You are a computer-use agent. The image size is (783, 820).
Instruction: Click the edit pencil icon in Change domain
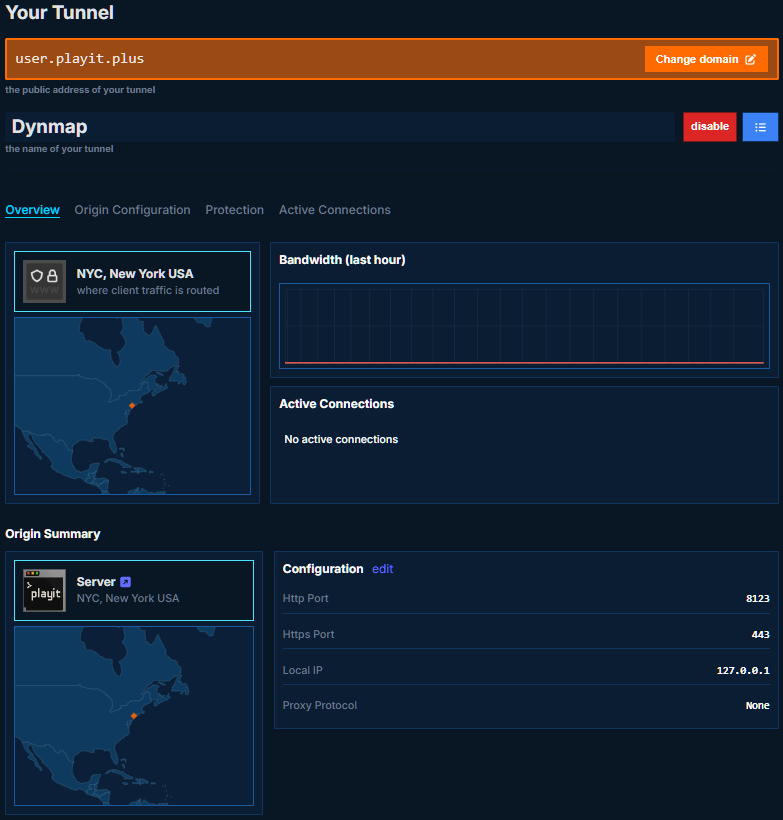pyautogui.click(x=750, y=60)
